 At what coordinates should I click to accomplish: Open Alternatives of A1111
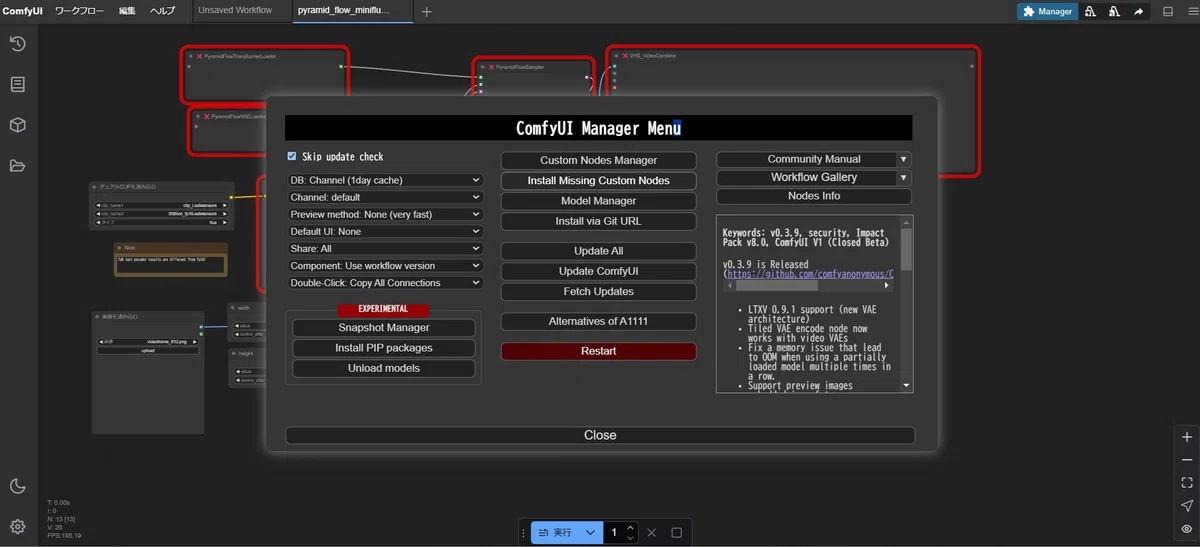[x=598, y=321]
